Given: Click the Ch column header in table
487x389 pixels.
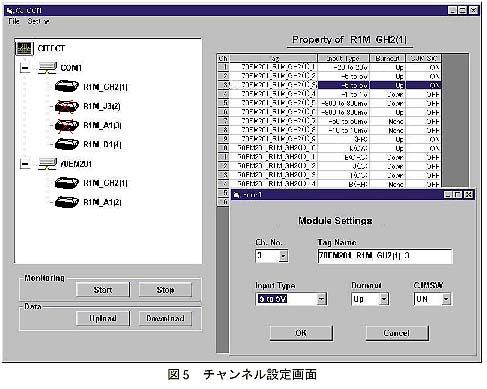Looking at the screenshot, I should click(x=223, y=58).
